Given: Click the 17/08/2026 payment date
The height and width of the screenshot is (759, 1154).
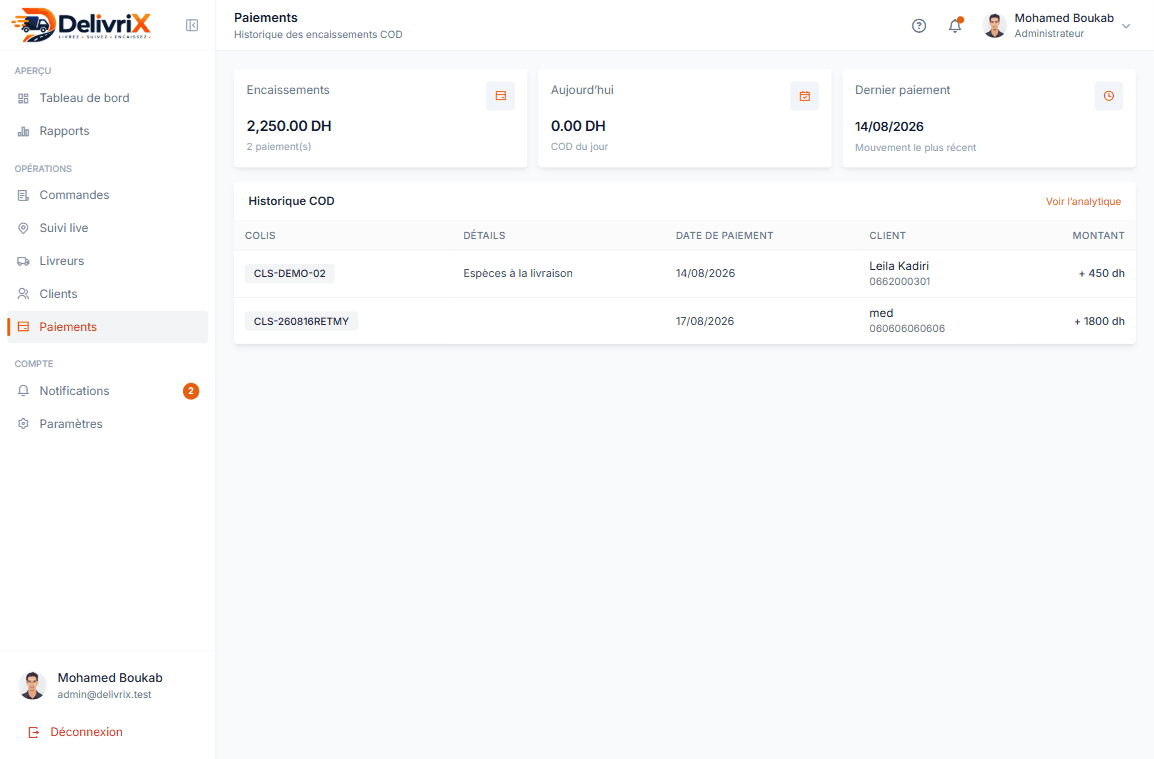Looking at the screenshot, I should pyautogui.click(x=704, y=321).
